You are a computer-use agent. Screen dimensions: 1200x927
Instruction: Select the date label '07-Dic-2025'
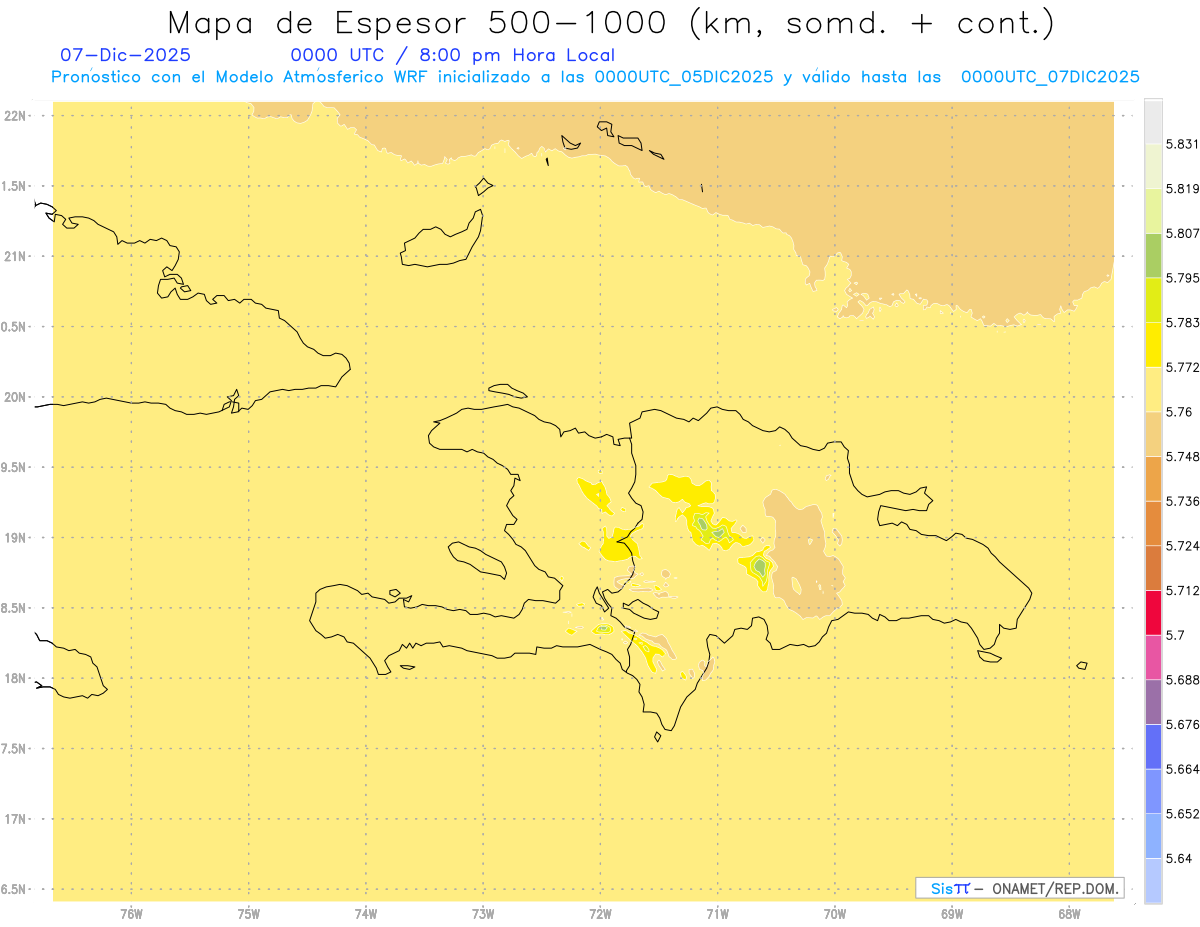tap(126, 56)
